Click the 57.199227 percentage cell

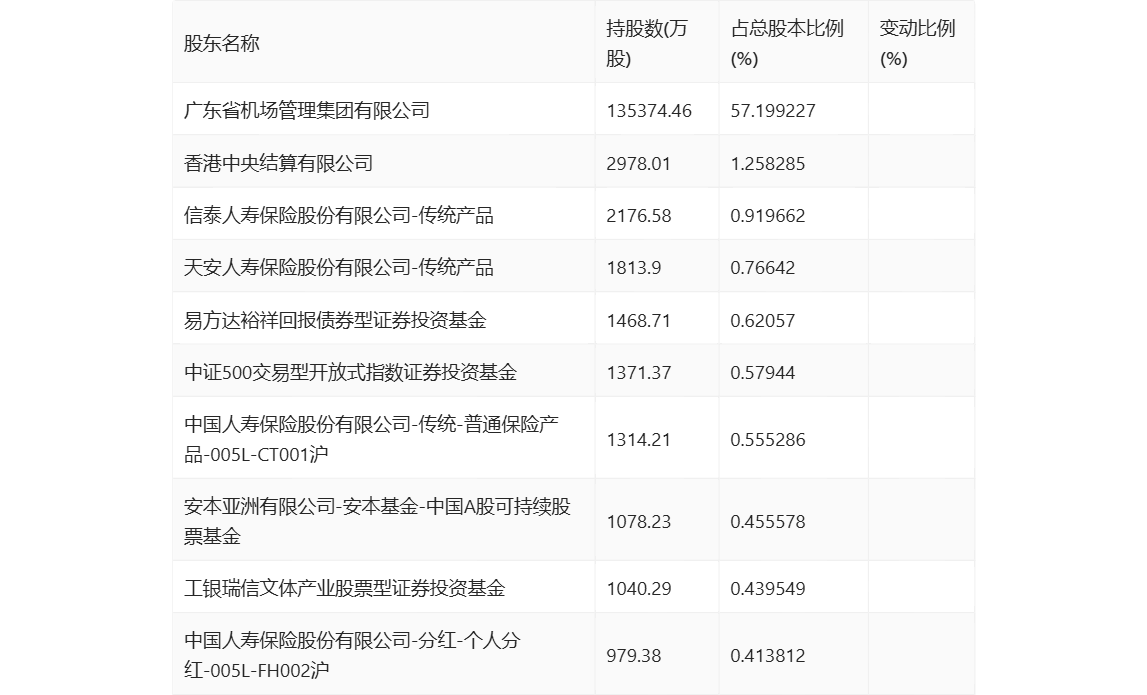tap(773, 110)
